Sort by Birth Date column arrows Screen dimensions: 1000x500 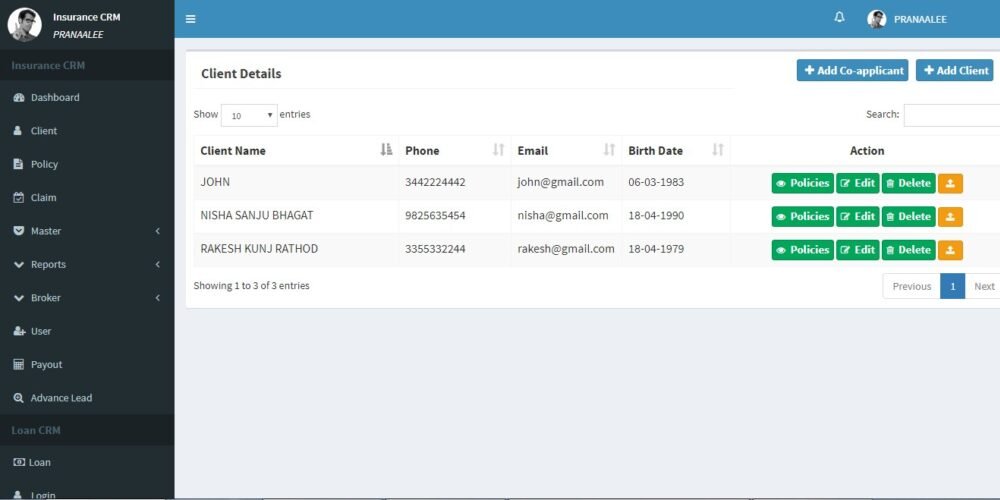(717, 150)
